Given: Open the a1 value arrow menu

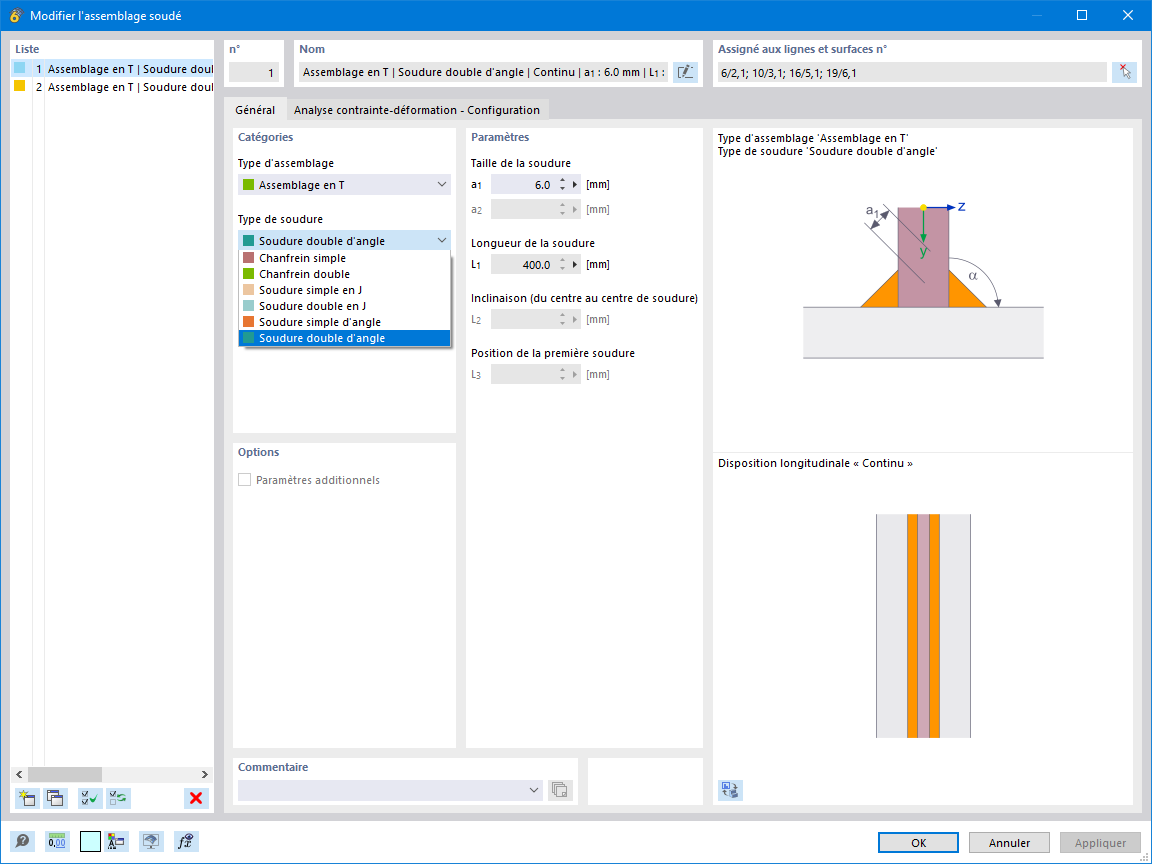Looking at the screenshot, I should (x=575, y=184).
